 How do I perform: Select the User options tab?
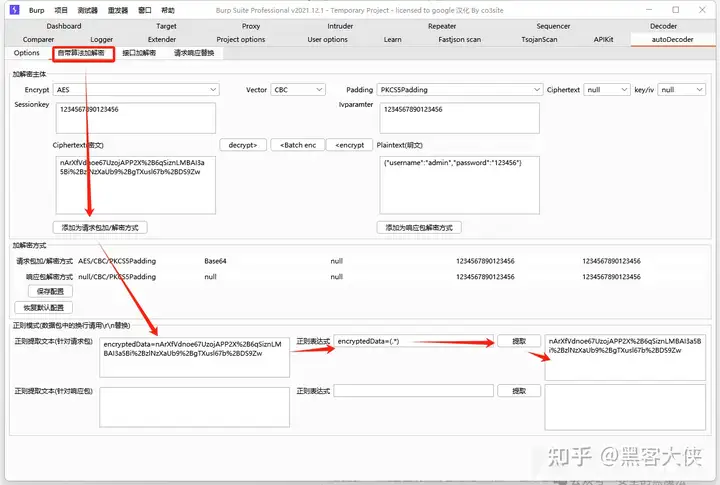(x=327, y=39)
